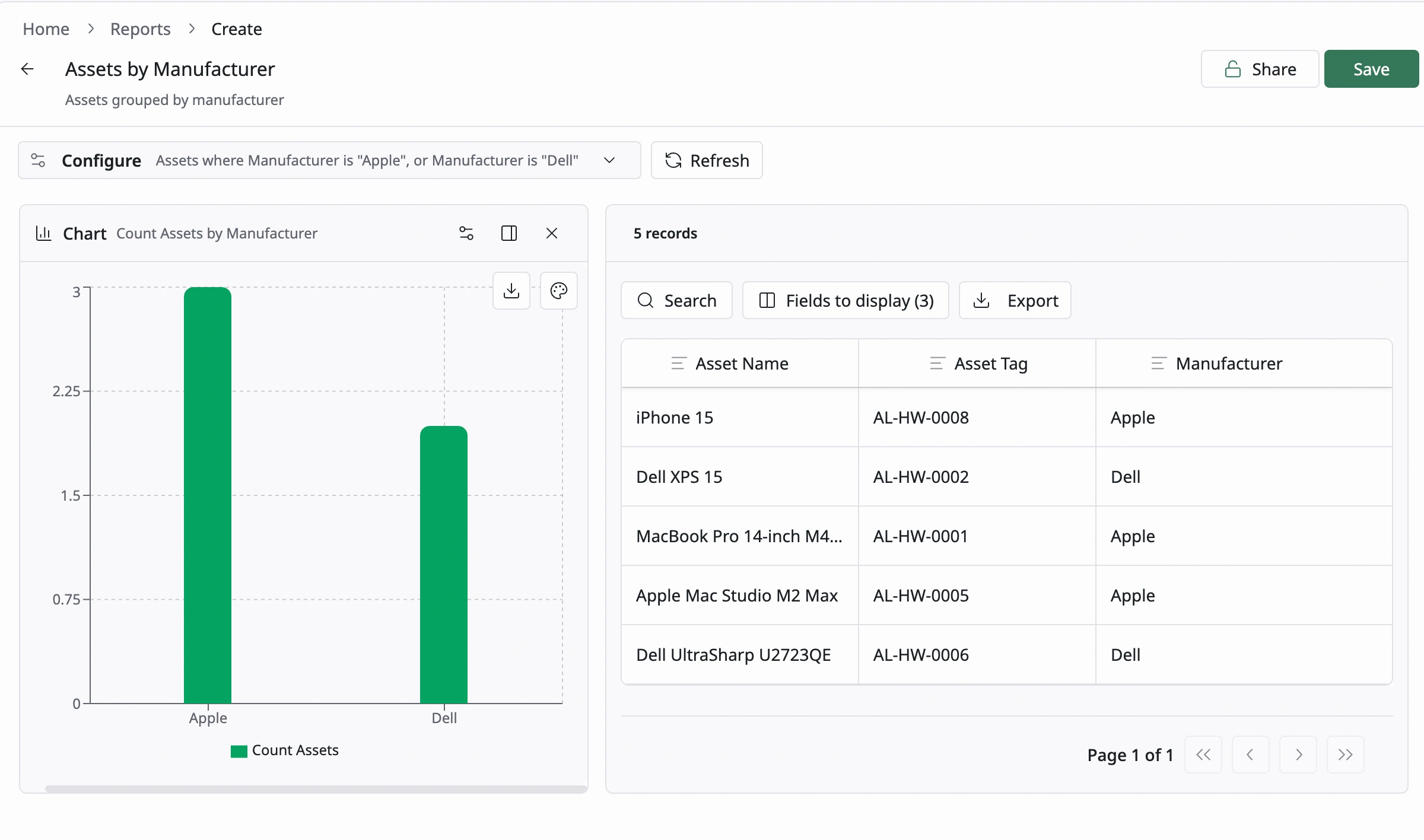Screen dimensions: 1424x840
Task: Save the report
Action: tap(1372, 69)
